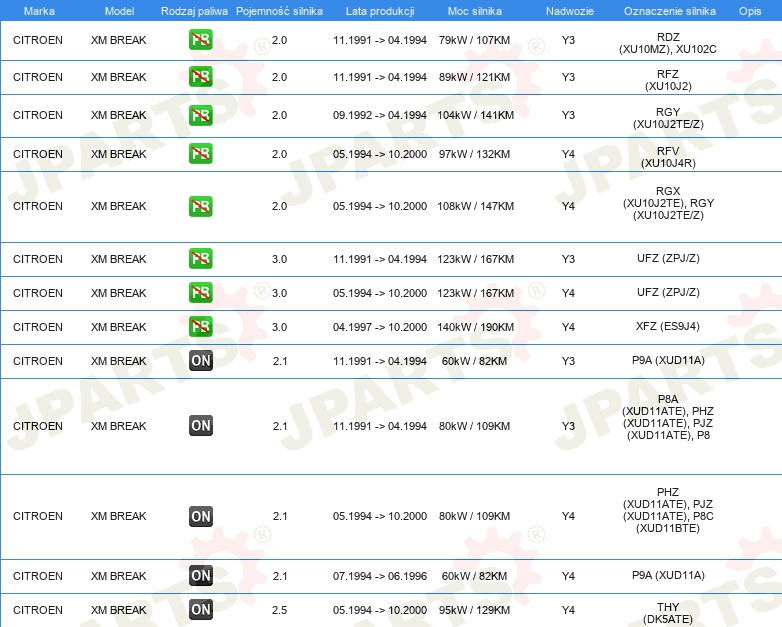This screenshot has width=782, height=627.
Task: Click the petrol icon in the 140kW / 190KM row
Action: pos(200,326)
